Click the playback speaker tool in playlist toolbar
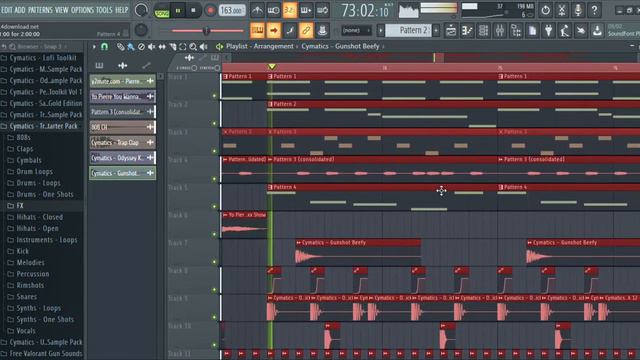The image size is (640, 360). pos(203,47)
